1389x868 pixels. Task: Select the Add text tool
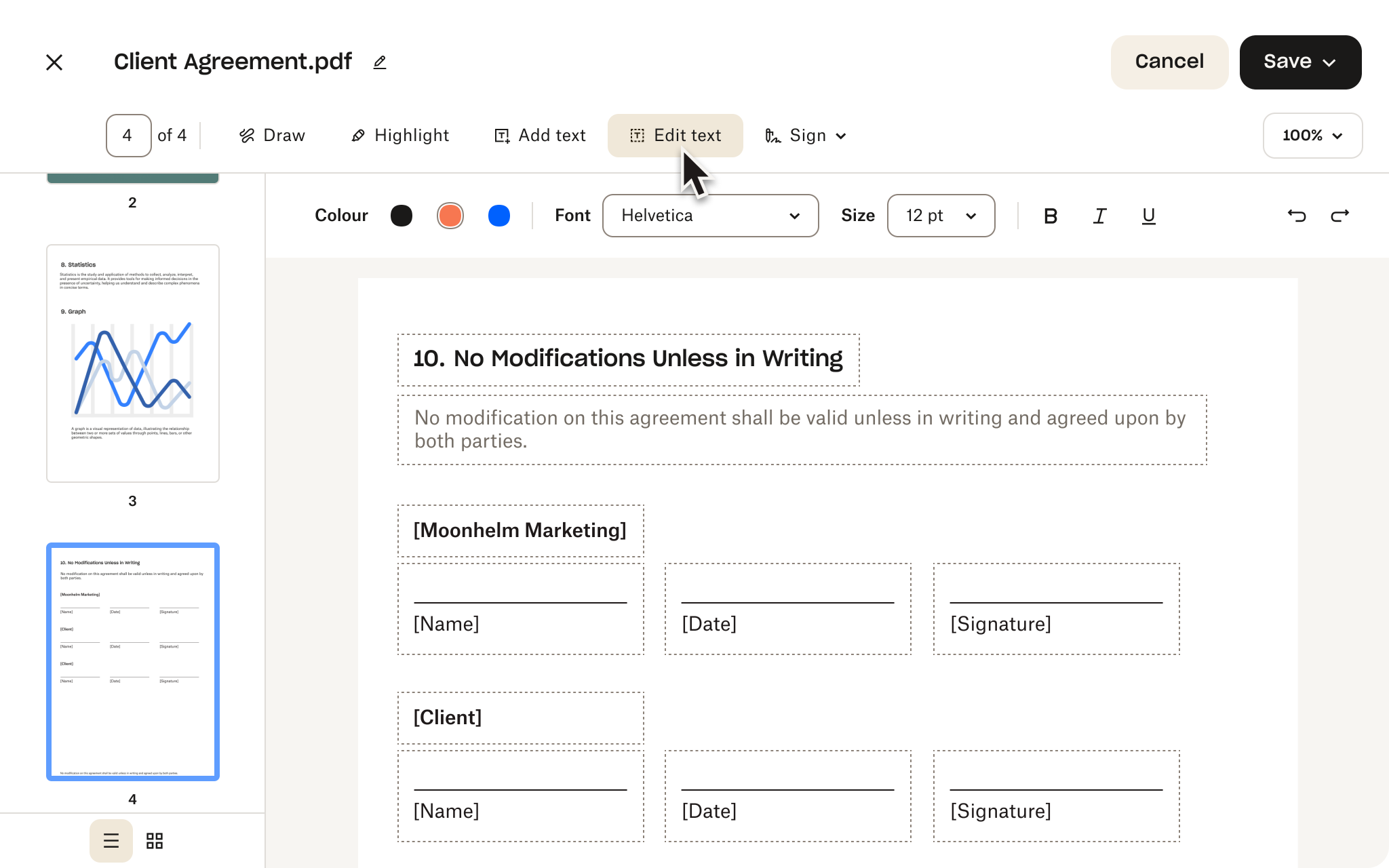click(x=540, y=135)
